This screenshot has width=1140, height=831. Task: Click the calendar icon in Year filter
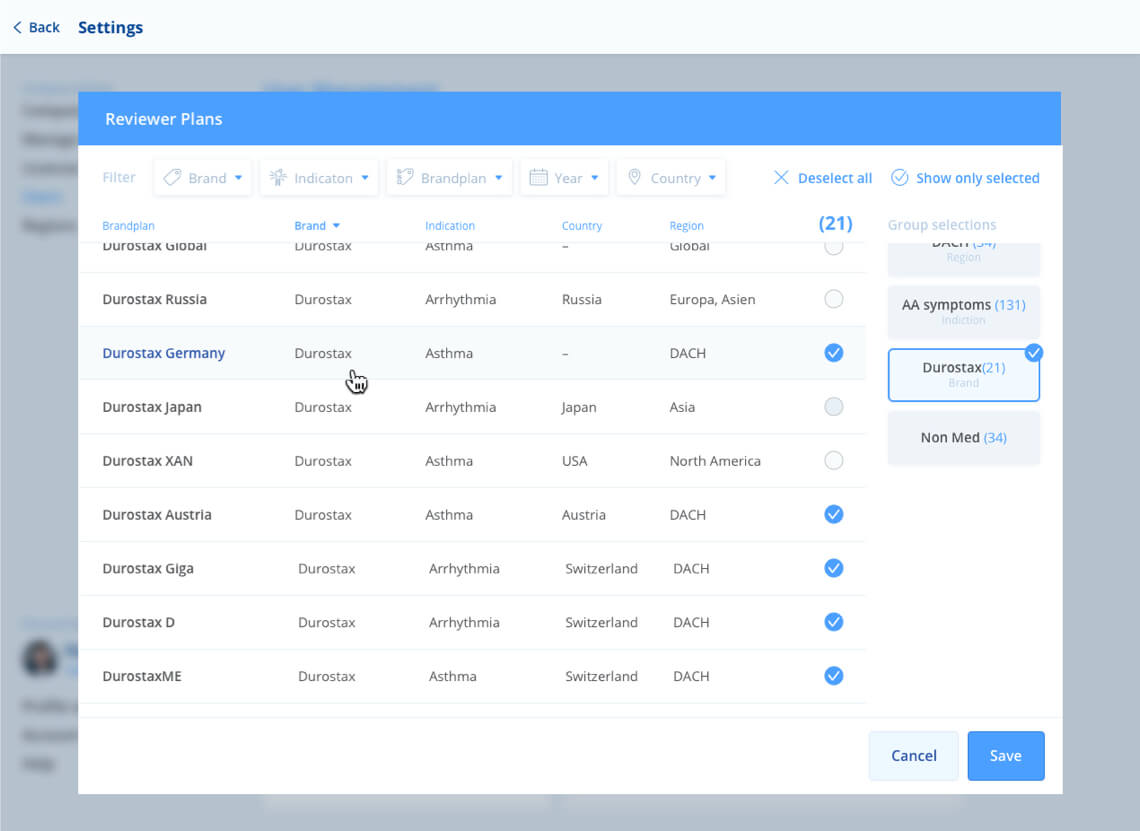(538, 178)
